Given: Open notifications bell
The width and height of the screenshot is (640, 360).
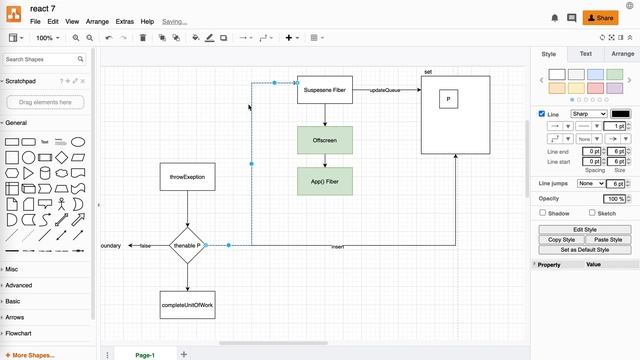Looking at the screenshot, I should [x=554, y=18].
